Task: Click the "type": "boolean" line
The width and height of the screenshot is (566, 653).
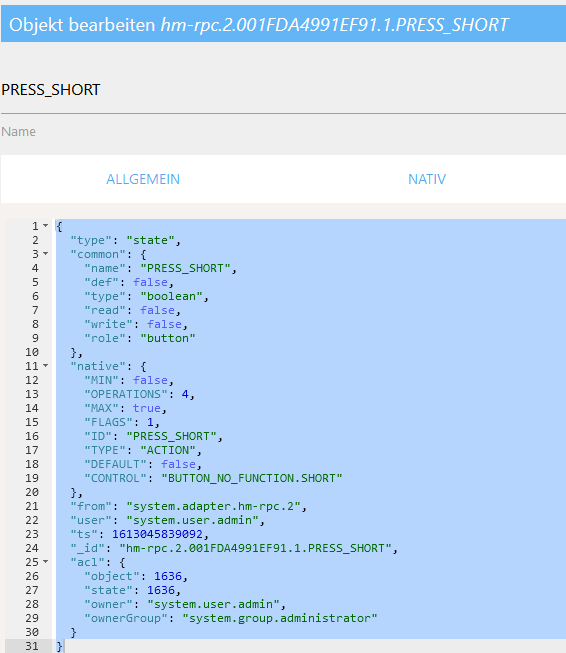Action: [146, 296]
